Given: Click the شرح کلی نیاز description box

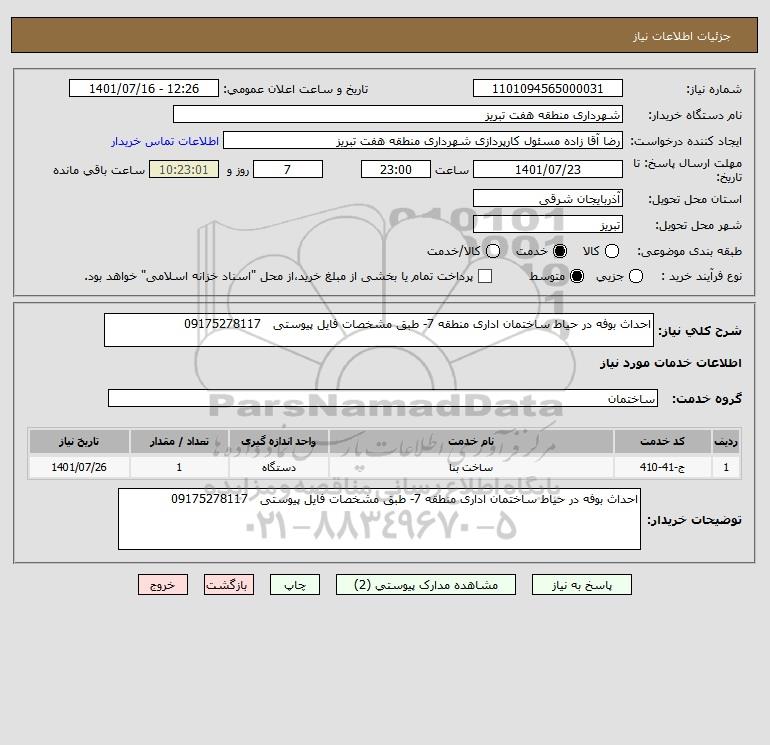Looking at the screenshot, I should [x=379, y=330].
